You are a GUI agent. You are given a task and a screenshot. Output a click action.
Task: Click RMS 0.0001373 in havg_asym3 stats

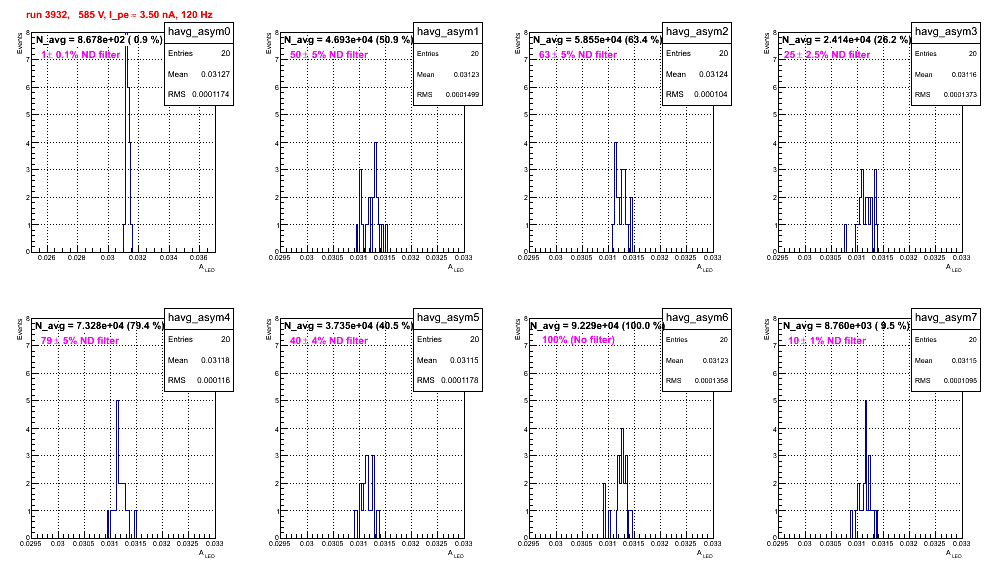pos(946,95)
